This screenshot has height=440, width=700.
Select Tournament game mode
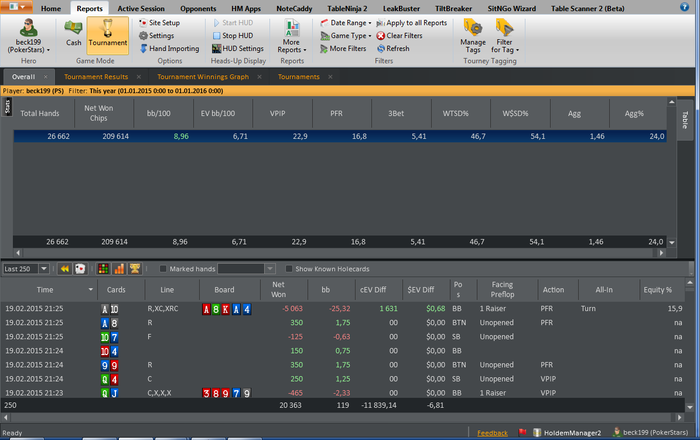(108, 34)
